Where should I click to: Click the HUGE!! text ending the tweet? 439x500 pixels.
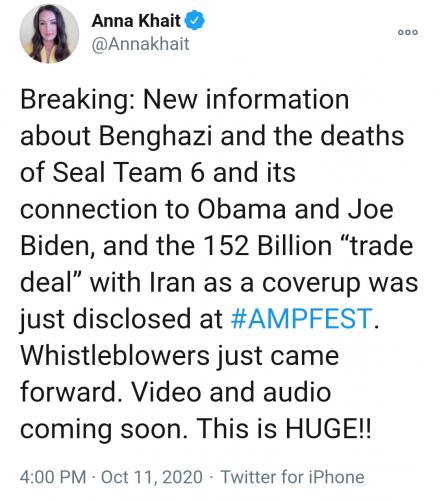point(328,429)
